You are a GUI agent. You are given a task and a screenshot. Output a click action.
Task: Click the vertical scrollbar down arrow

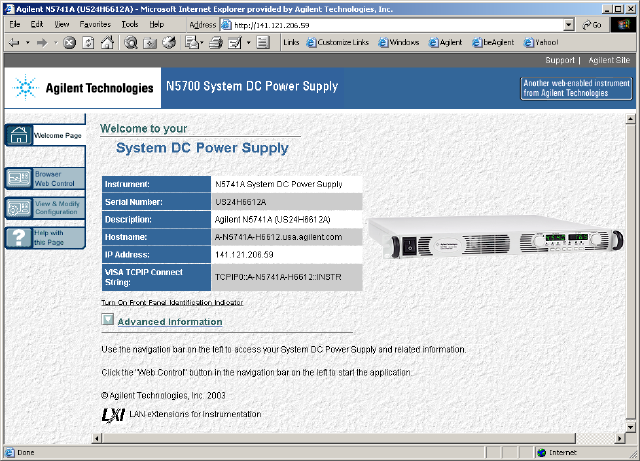630,428
